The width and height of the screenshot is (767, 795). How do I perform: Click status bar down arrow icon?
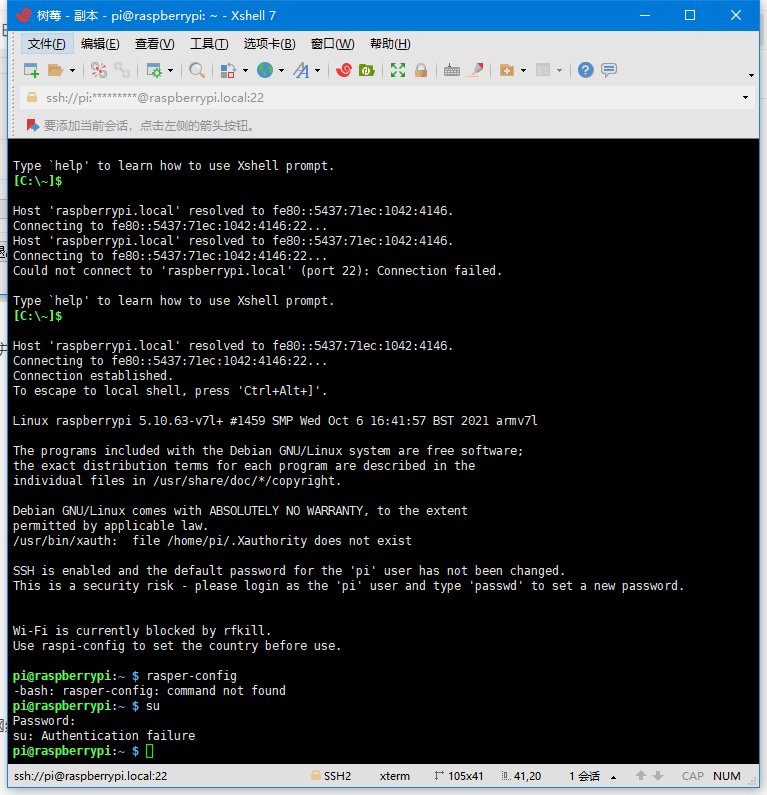(x=658, y=776)
